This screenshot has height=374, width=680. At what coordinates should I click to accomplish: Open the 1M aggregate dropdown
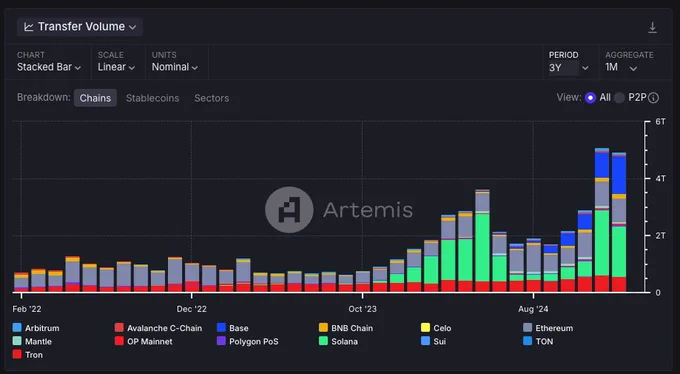[621, 68]
